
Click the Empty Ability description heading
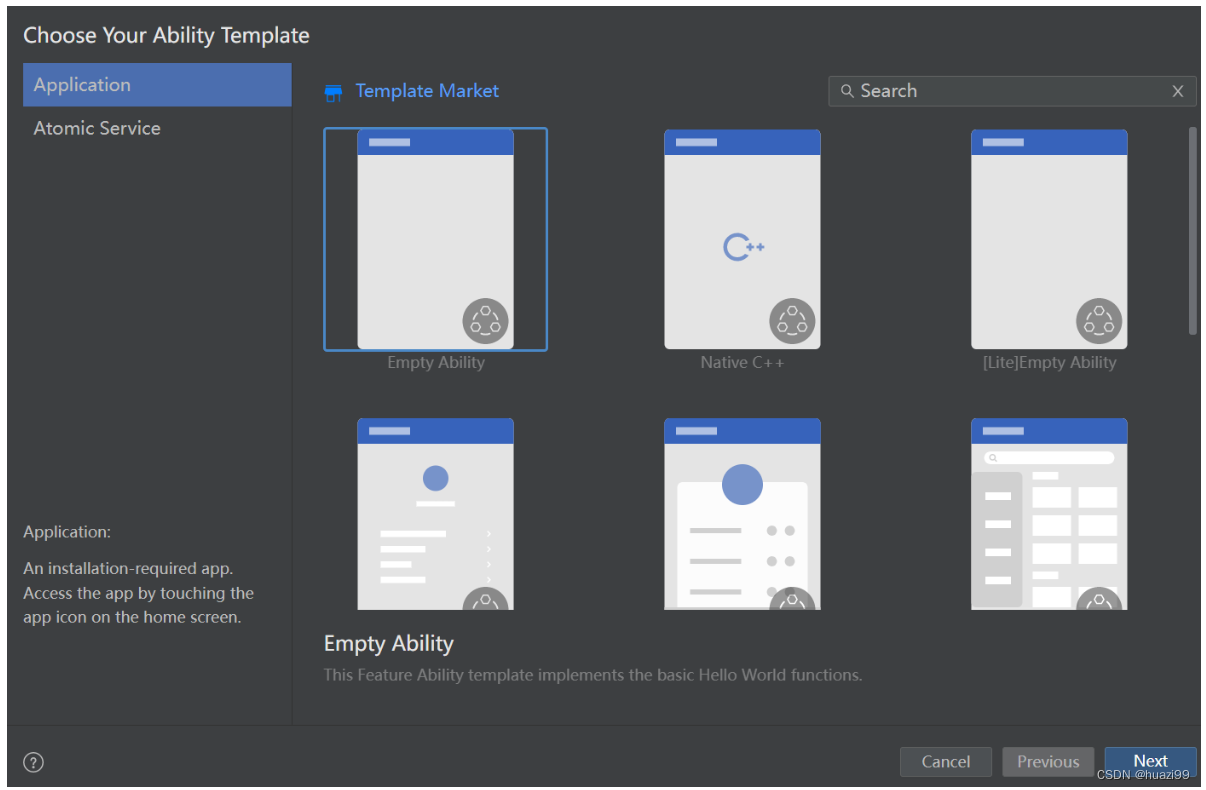(x=389, y=644)
